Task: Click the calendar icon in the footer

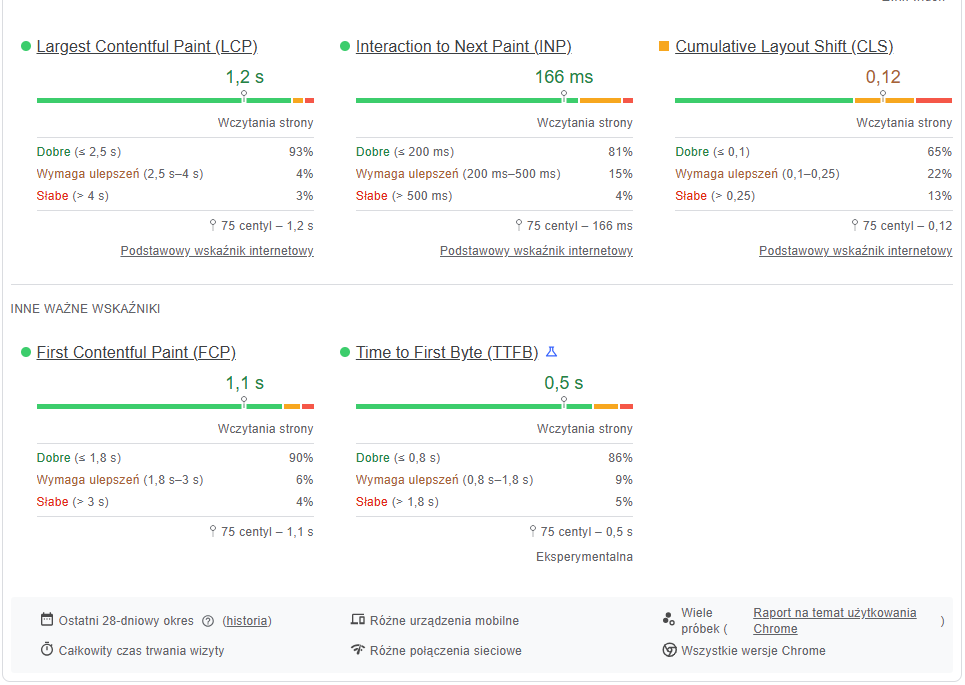Action: [47, 620]
